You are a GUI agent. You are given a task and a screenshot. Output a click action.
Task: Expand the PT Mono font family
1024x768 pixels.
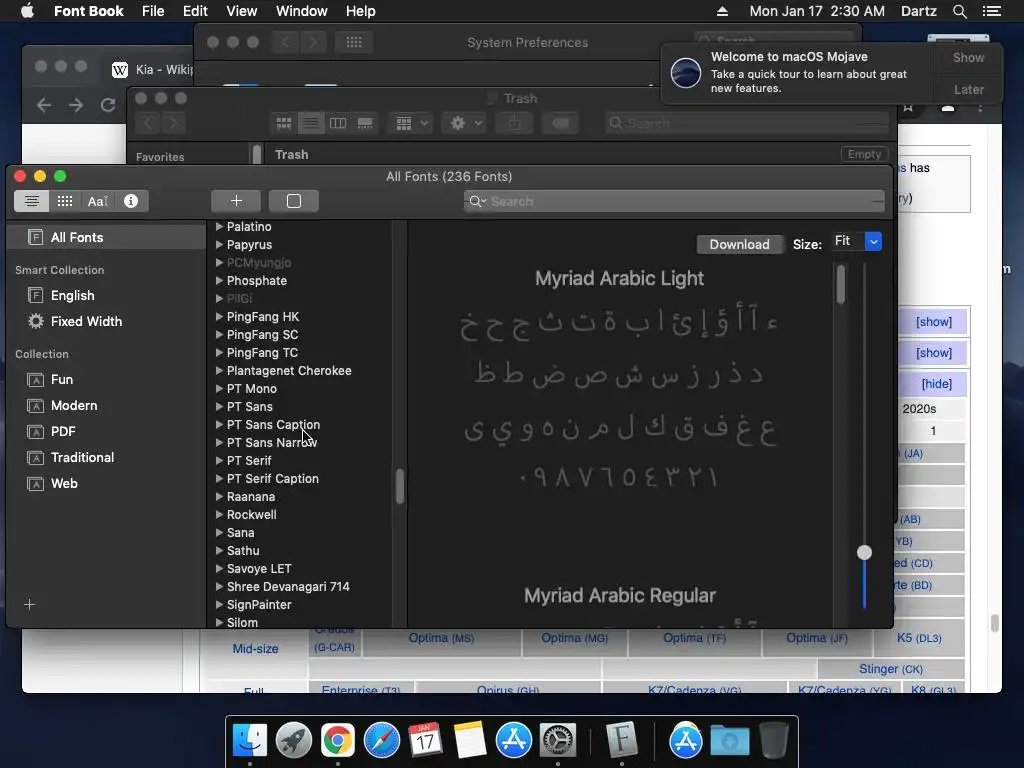219,389
